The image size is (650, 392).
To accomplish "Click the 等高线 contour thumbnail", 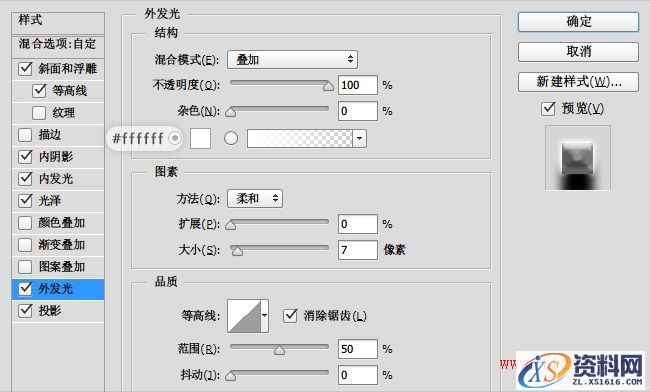I will click(x=244, y=316).
